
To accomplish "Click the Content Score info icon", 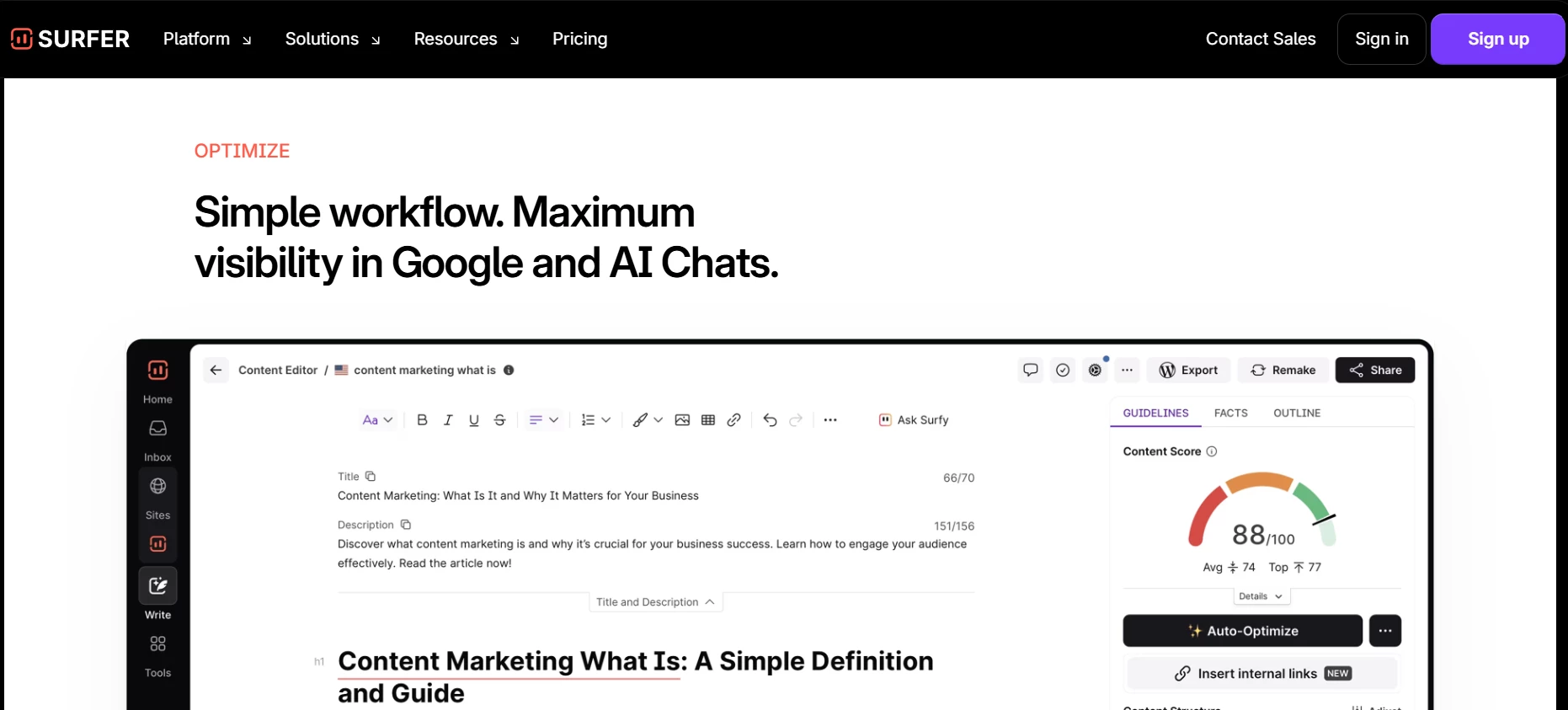I will (x=1212, y=451).
